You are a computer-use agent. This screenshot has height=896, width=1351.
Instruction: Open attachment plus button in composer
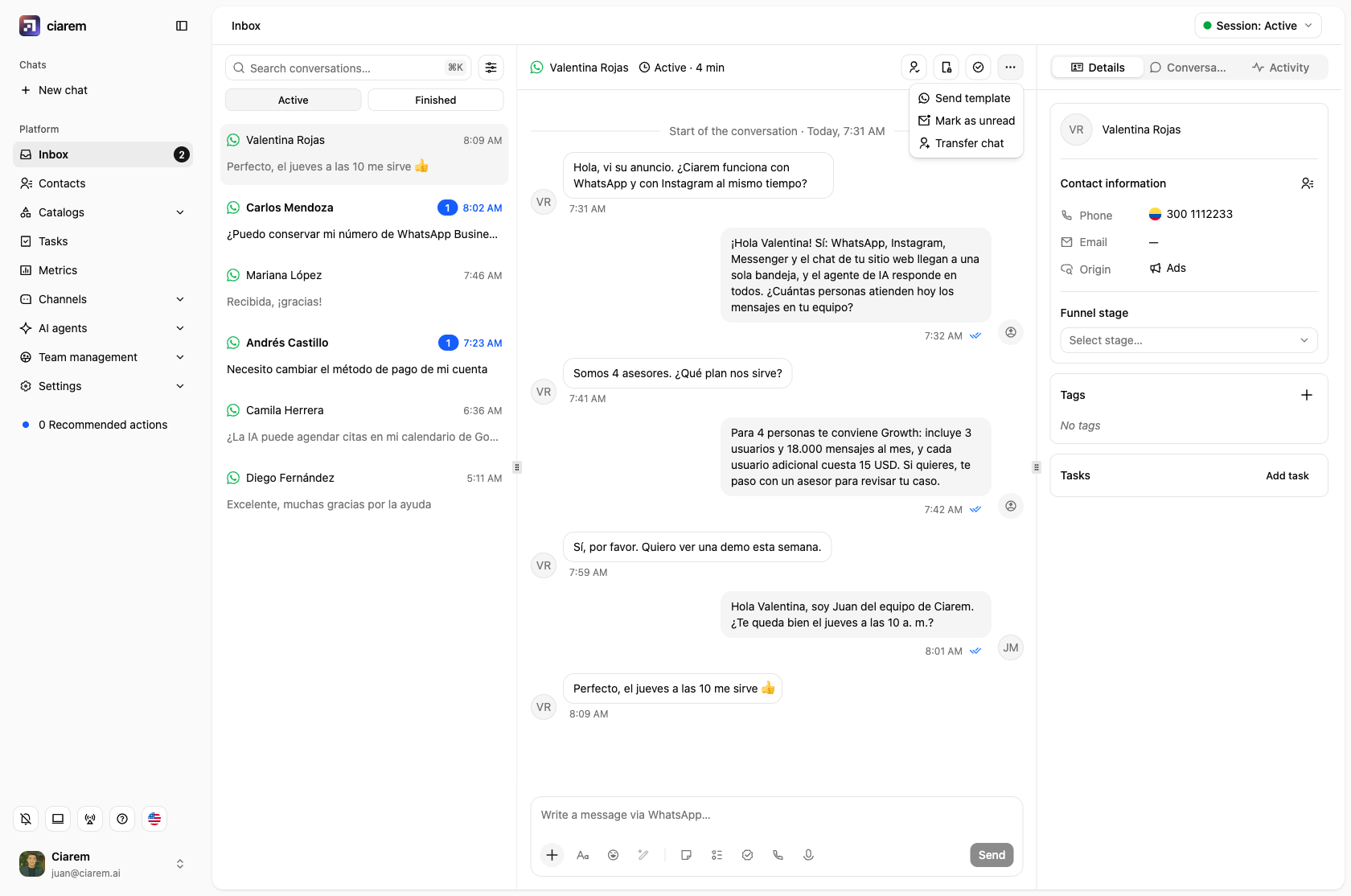(552, 855)
